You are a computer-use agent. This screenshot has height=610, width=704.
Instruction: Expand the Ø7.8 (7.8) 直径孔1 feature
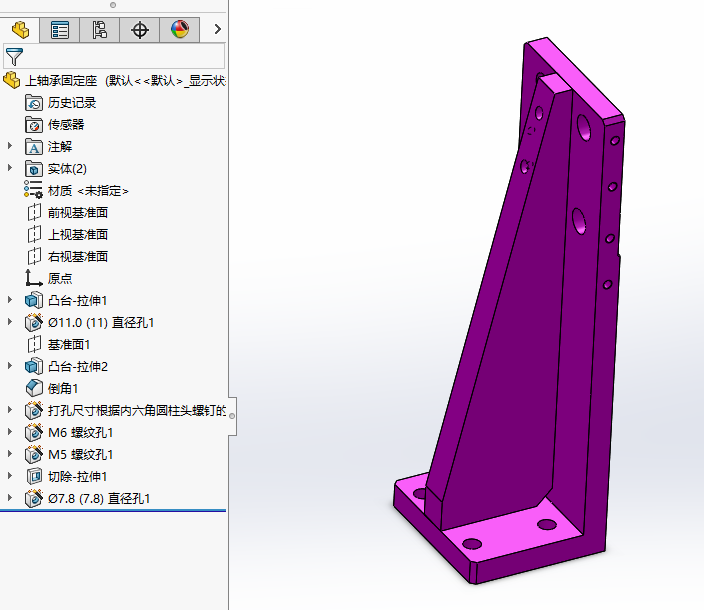[x=10, y=498]
